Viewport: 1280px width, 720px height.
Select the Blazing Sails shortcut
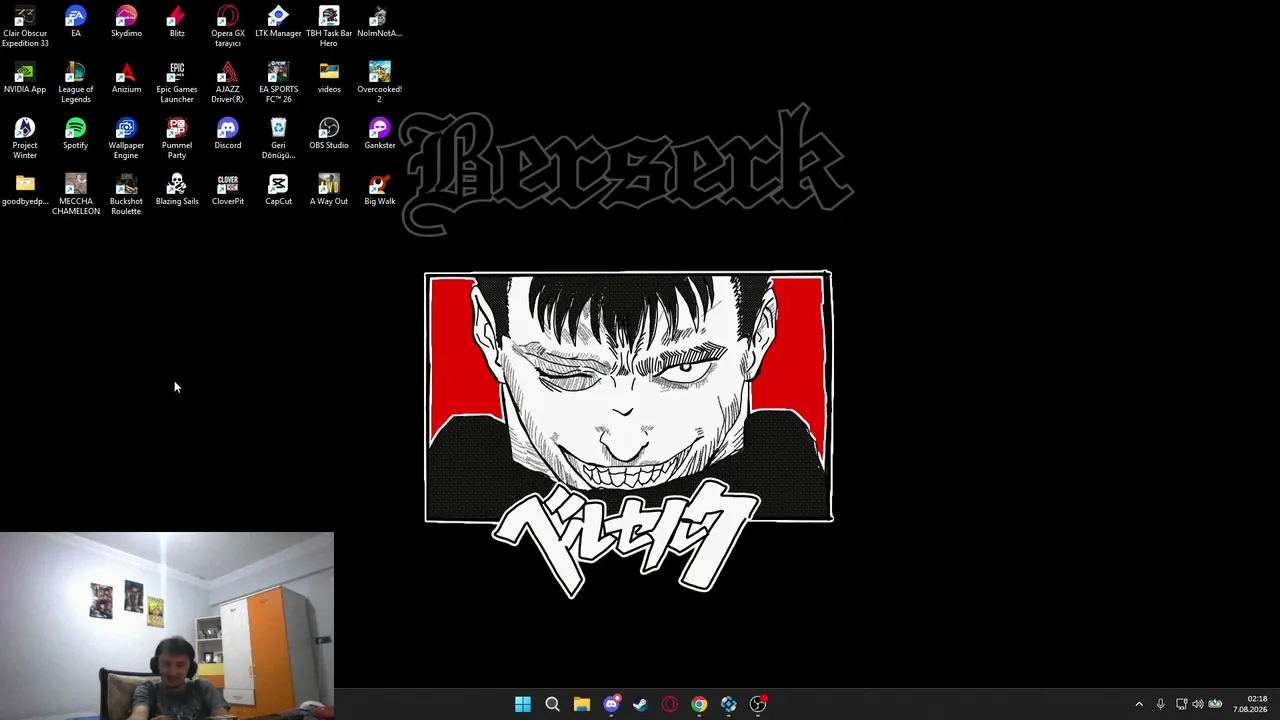point(177,190)
